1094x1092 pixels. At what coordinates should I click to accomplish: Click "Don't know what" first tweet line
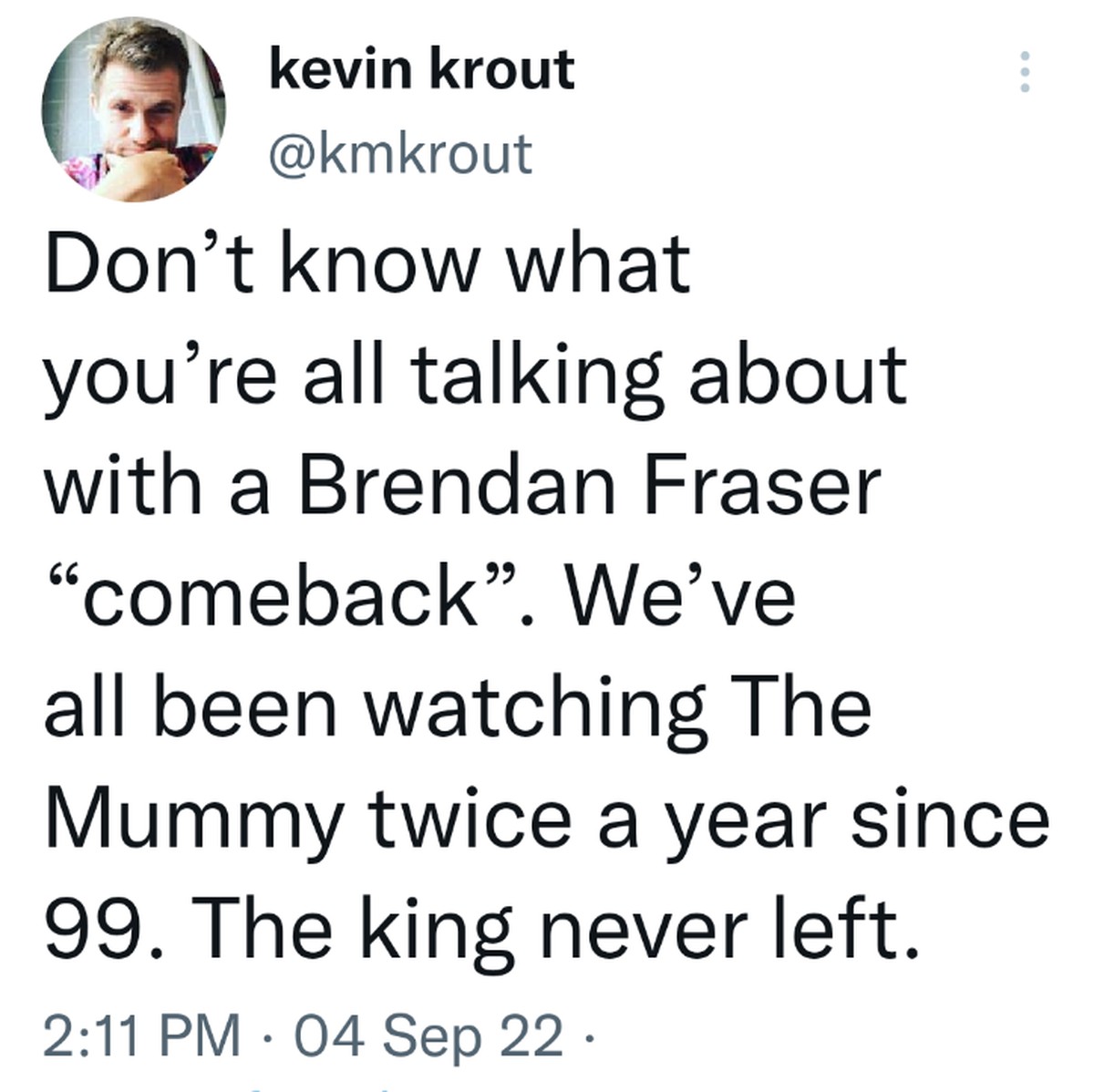click(x=367, y=263)
